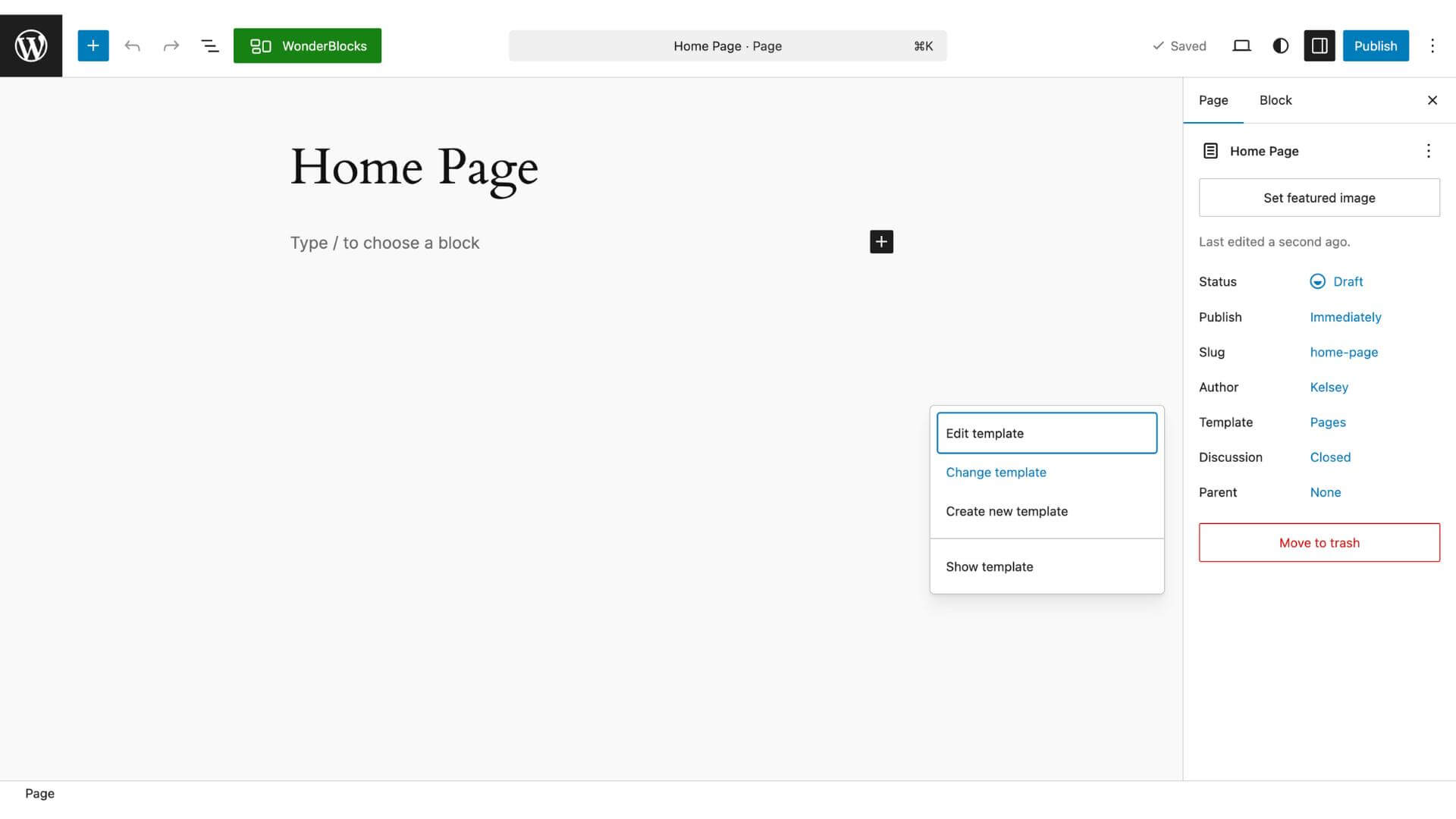The image size is (1456, 819).
Task: Click Move to trash
Action: point(1319,542)
